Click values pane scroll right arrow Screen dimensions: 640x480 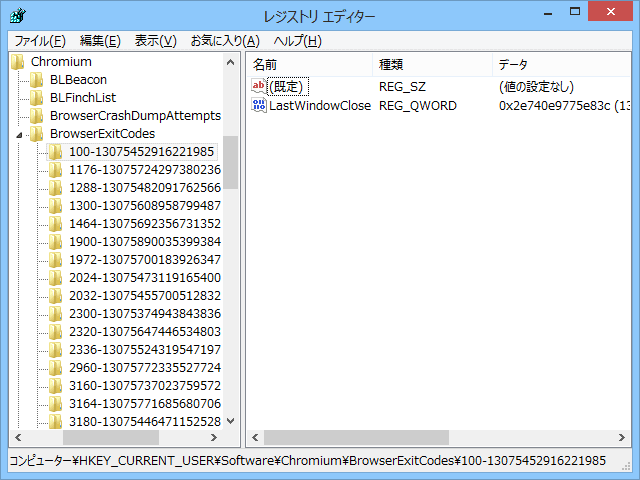(x=622, y=438)
